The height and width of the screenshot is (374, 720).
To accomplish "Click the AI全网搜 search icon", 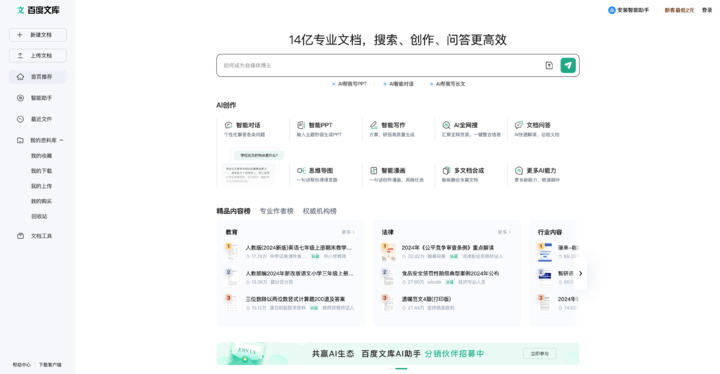I will tap(446, 125).
